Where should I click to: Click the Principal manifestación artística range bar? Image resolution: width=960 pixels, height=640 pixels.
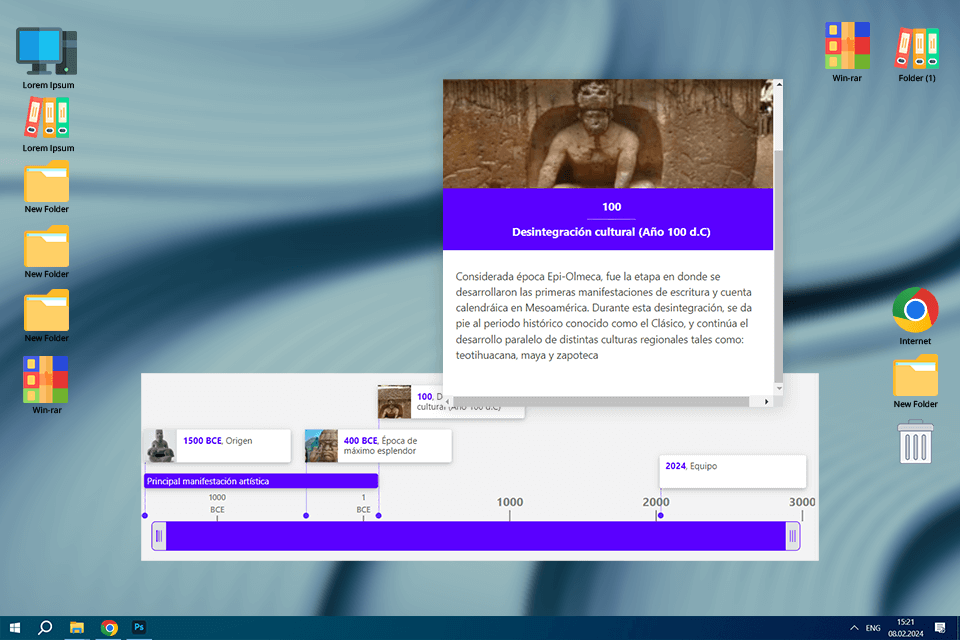[261, 481]
